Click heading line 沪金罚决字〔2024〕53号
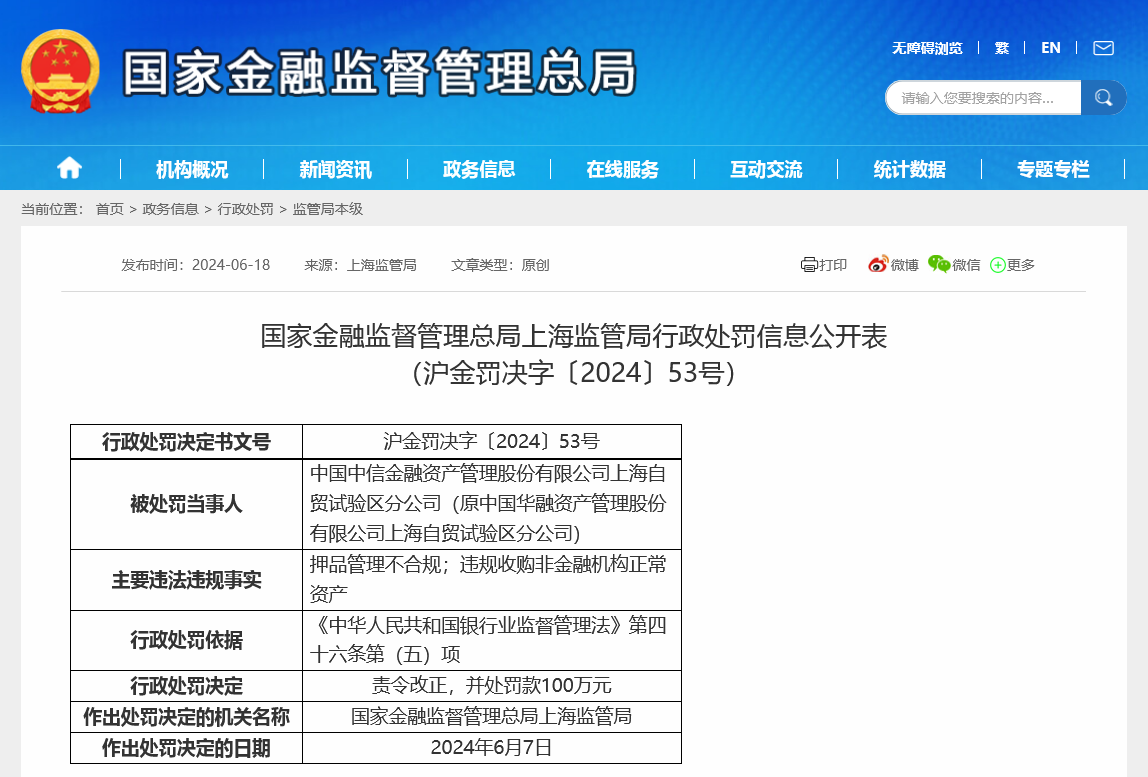Image resolution: width=1148 pixels, height=777 pixels. coord(574,373)
